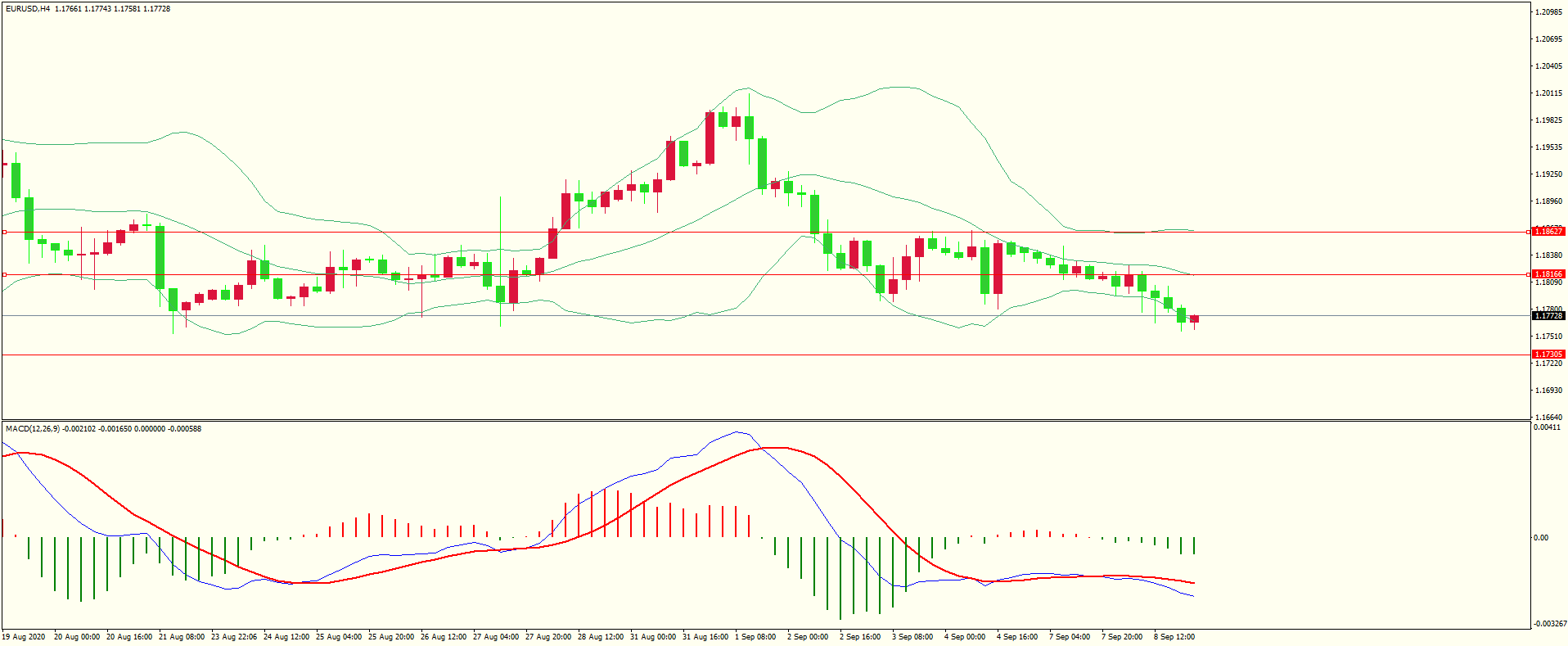Click the 1.18380 price axis label
The width and height of the screenshot is (1568, 646).
[1549, 255]
